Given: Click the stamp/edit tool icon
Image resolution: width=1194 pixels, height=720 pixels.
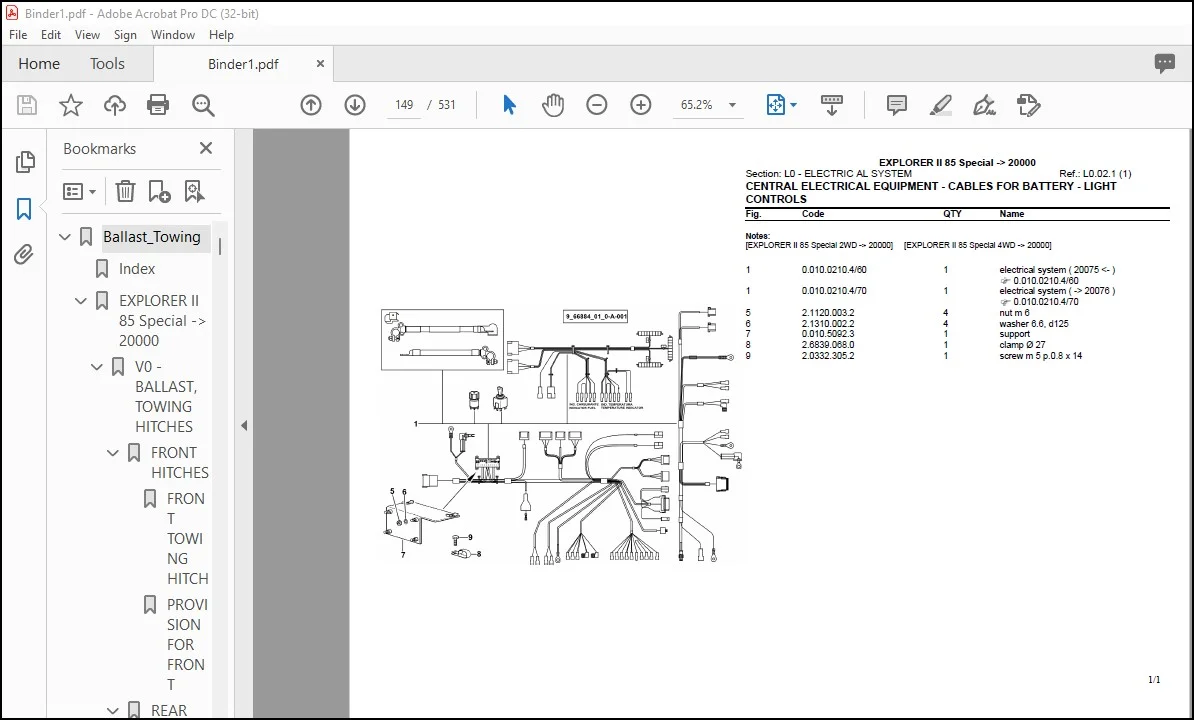Looking at the screenshot, I should [1028, 105].
